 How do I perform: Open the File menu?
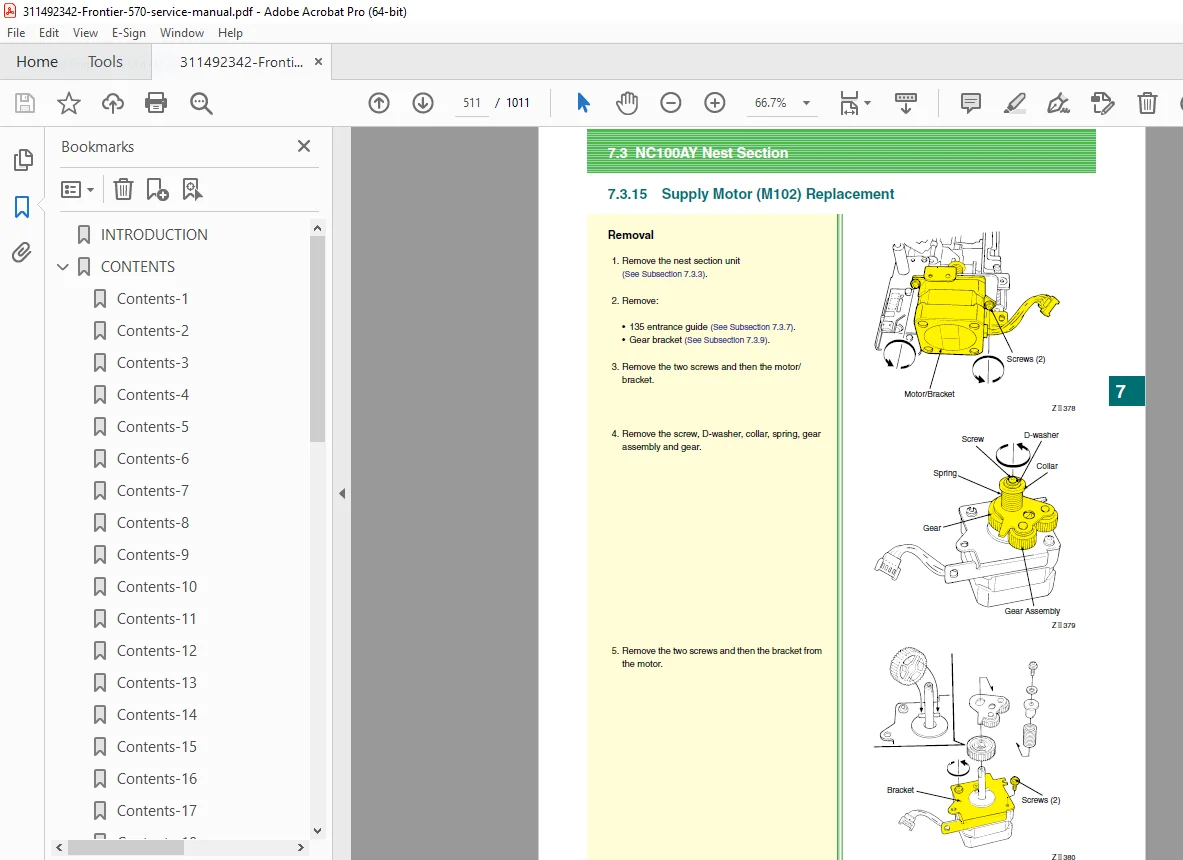coord(16,33)
